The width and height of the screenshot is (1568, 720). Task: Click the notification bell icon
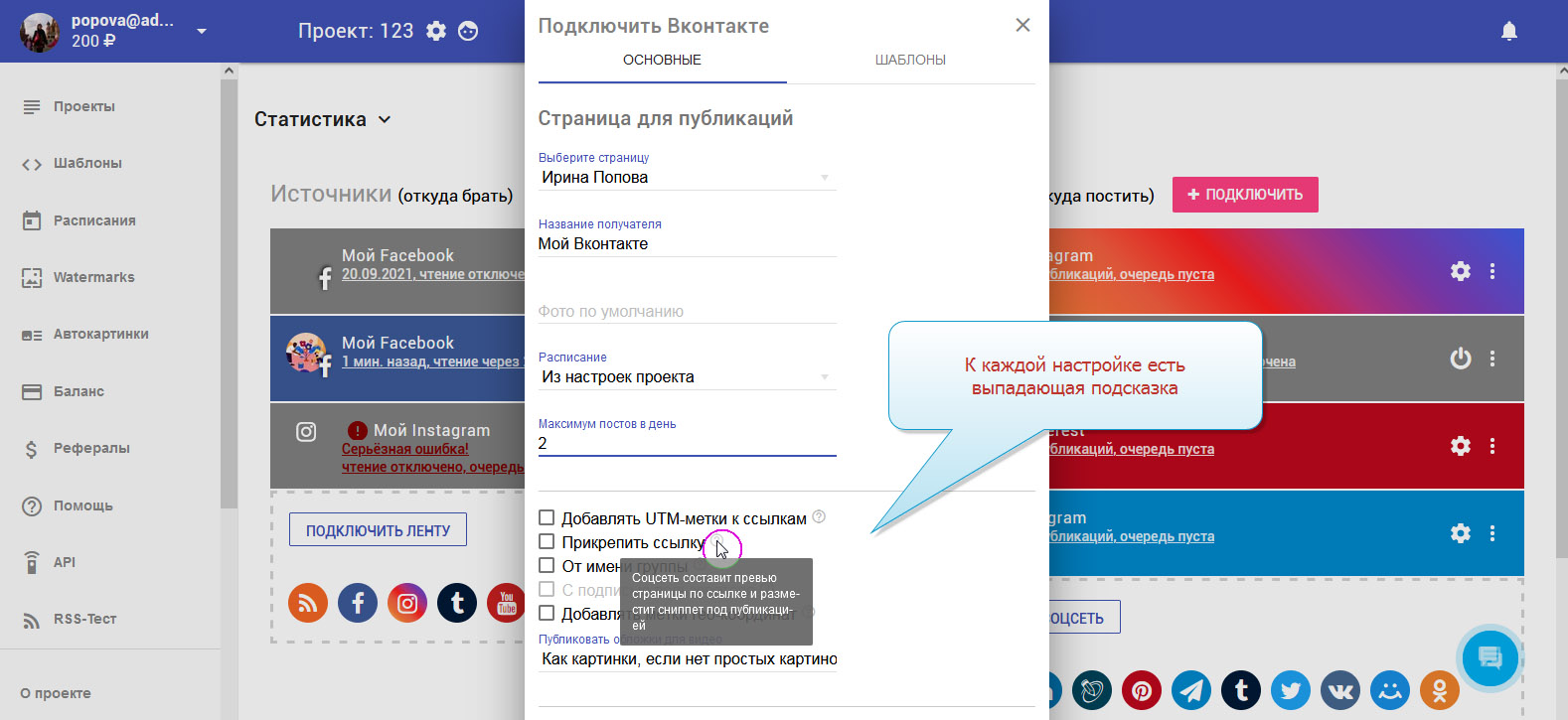tap(1508, 32)
